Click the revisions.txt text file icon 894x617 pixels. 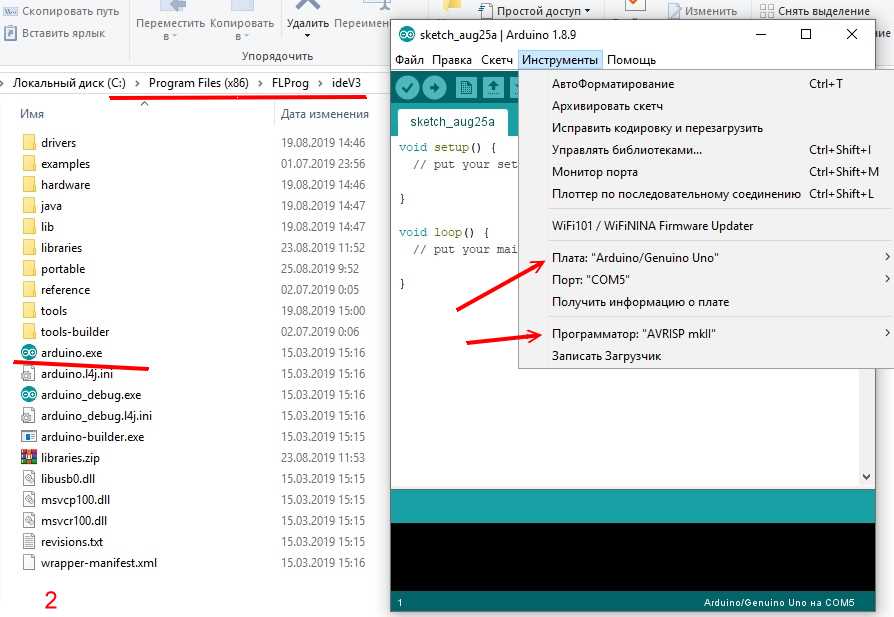tap(29, 542)
